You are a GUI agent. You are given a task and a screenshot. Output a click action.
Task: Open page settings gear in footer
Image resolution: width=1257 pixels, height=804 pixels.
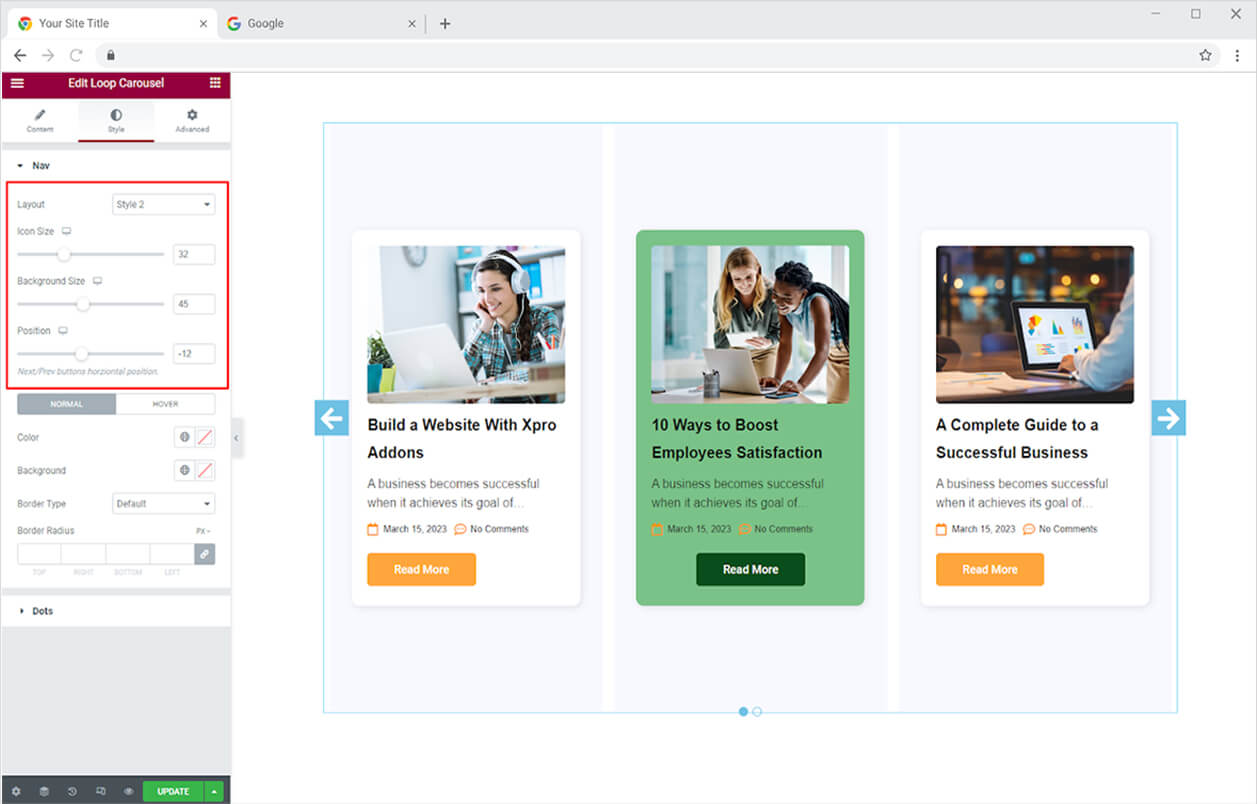[16, 791]
